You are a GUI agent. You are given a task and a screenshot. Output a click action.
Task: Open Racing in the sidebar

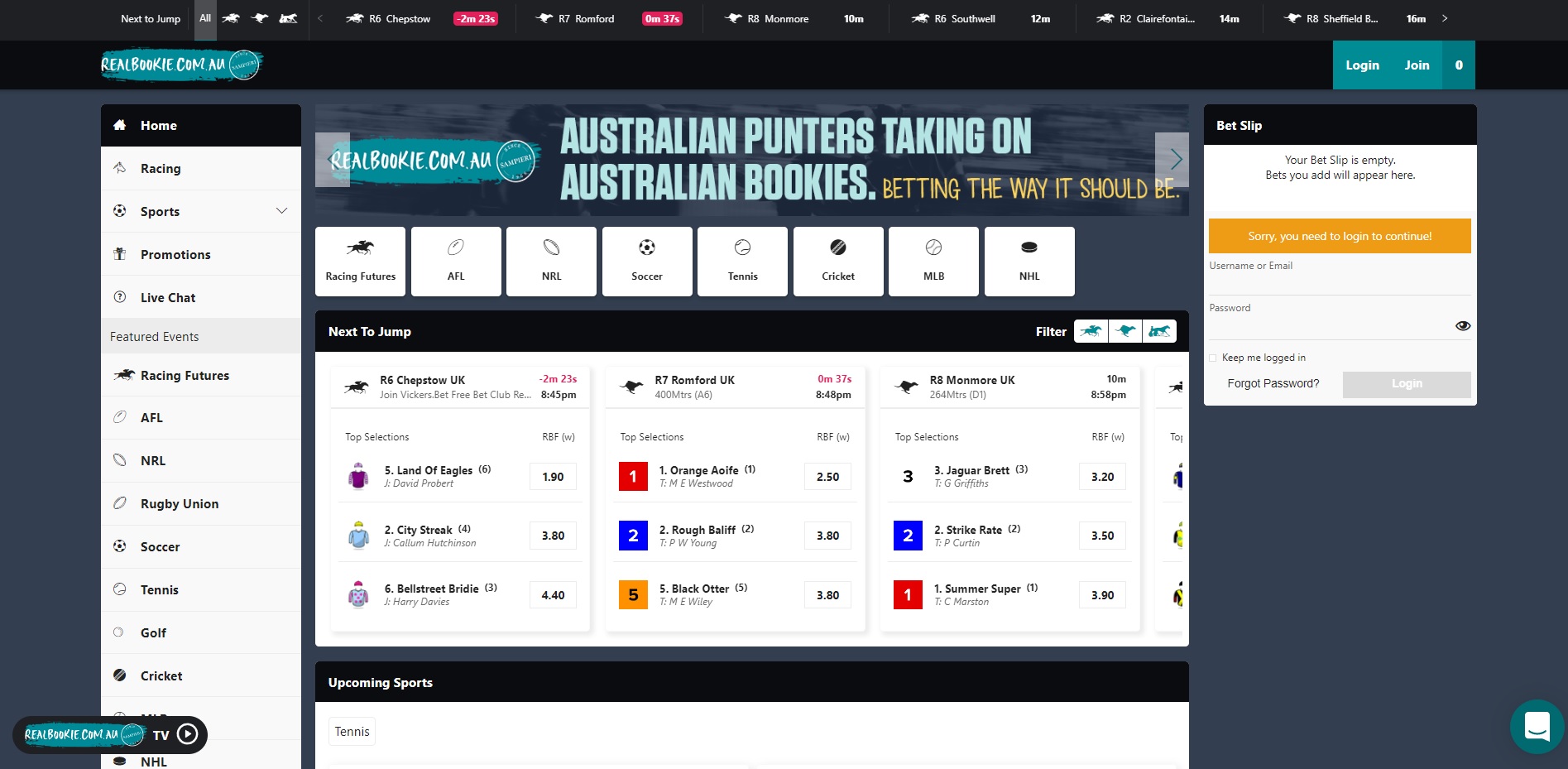(x=201, y=169)
